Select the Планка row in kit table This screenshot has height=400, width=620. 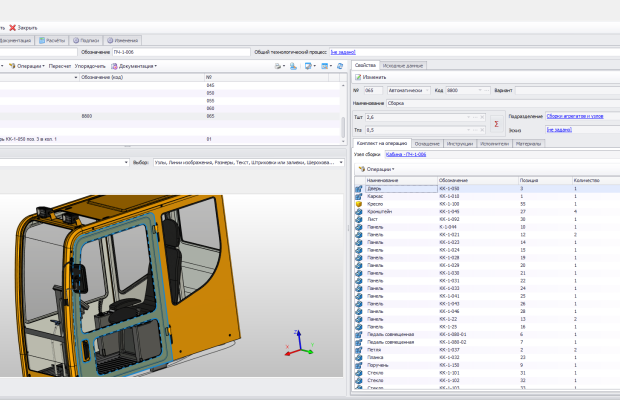click(x=487, y=357)
